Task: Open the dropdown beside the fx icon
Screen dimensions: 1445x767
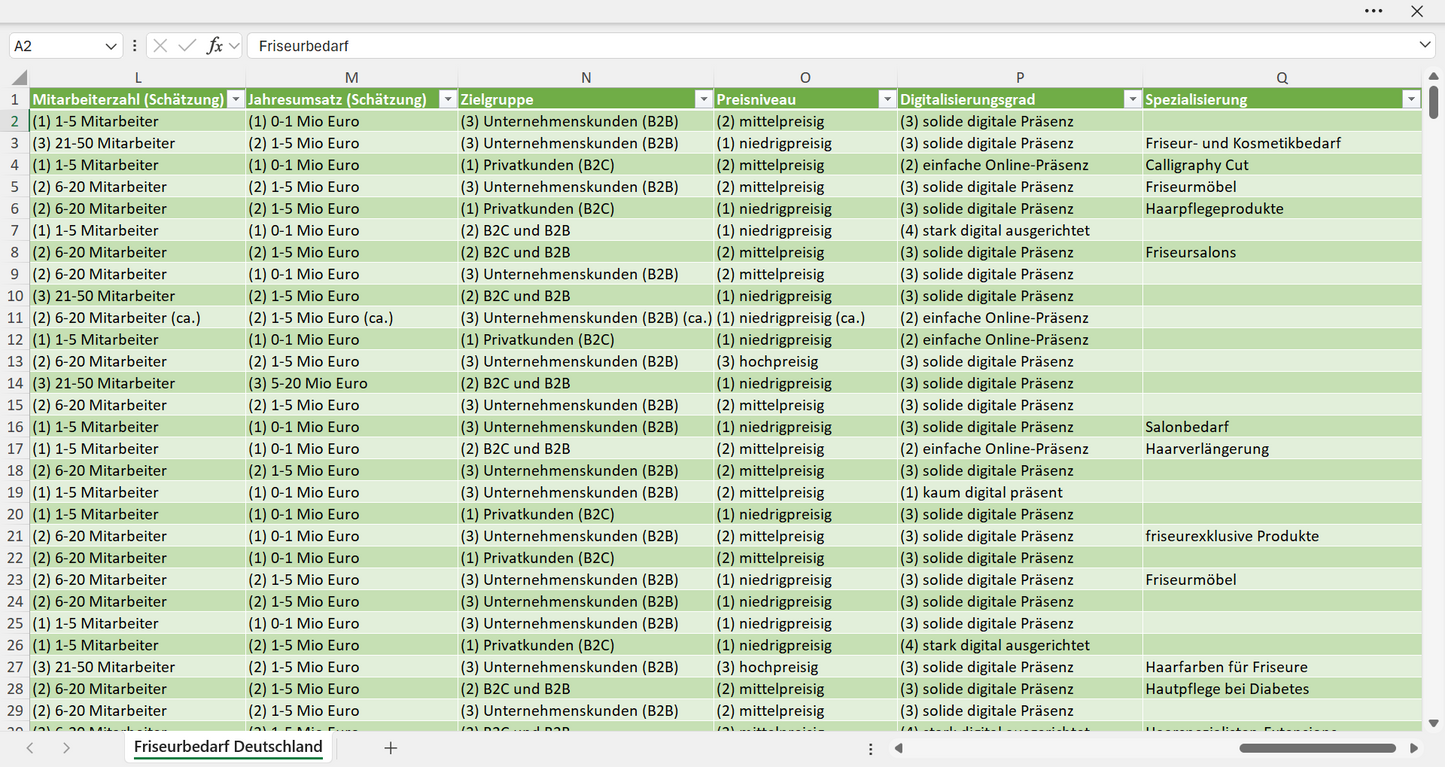Action: [234, 46]
